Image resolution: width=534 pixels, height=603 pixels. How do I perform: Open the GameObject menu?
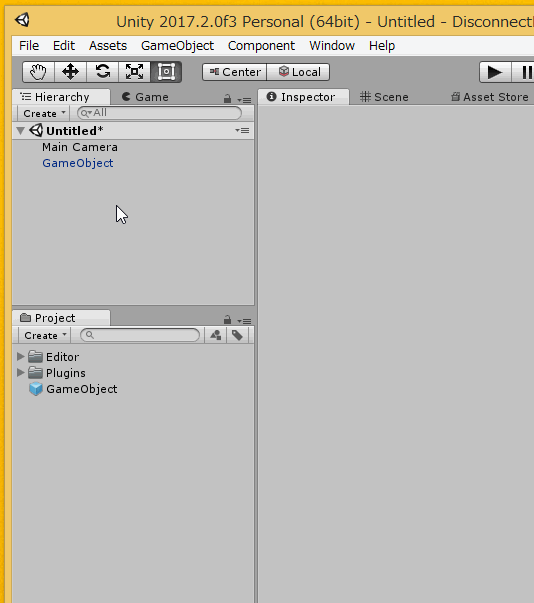pos(177,46)
